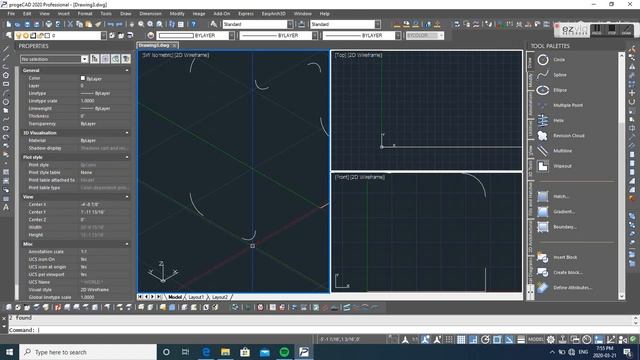Click the Print icon in the toolbar

tap(49, 24)
